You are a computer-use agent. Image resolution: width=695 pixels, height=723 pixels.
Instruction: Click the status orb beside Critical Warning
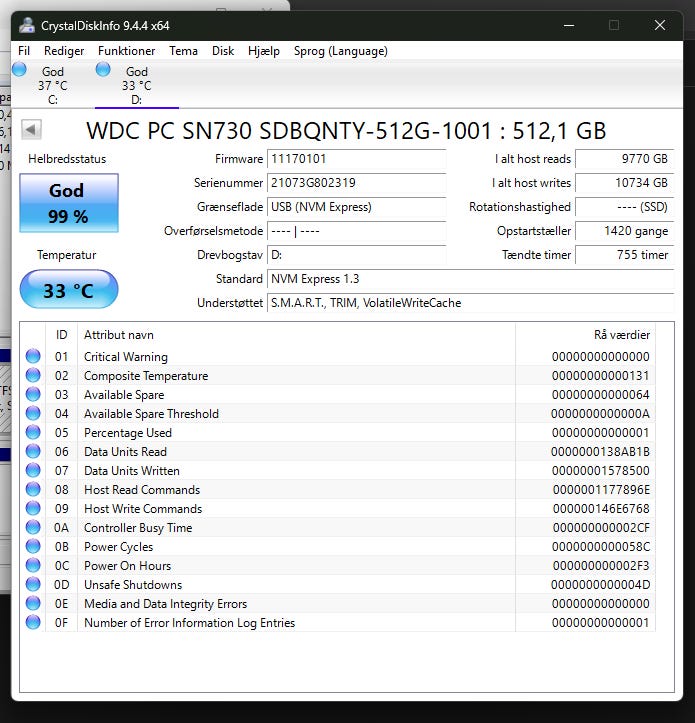point(34,357)
